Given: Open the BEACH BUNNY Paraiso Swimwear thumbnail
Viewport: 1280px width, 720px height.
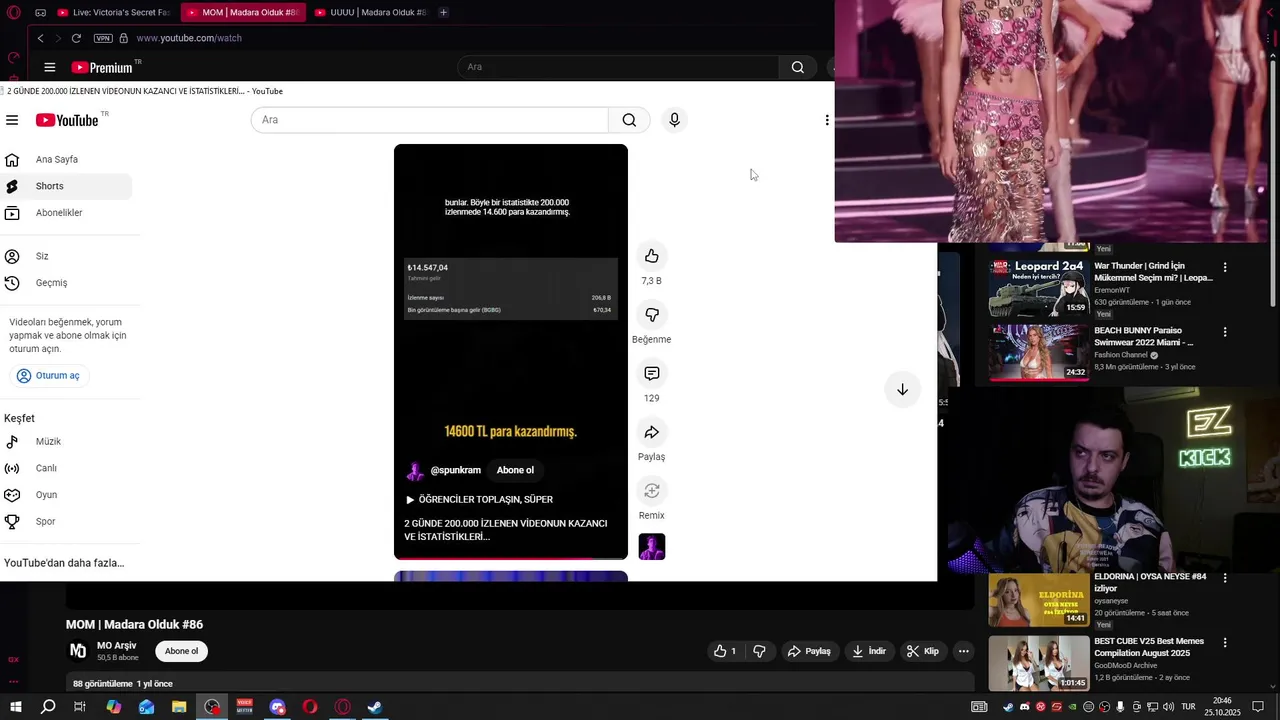Looking at the screenshot, I should tap(1039, 352).
